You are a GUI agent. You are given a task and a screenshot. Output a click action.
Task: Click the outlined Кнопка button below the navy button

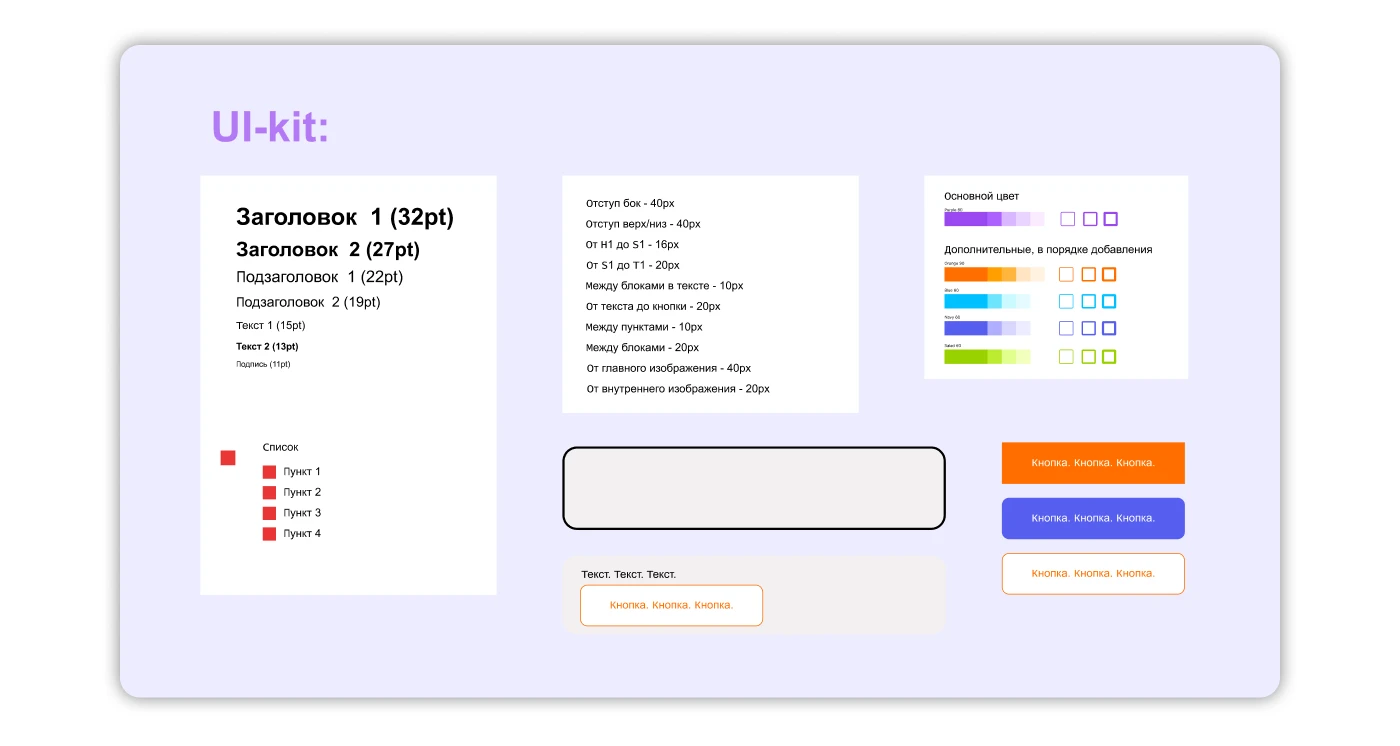(x=1093, y=574)
